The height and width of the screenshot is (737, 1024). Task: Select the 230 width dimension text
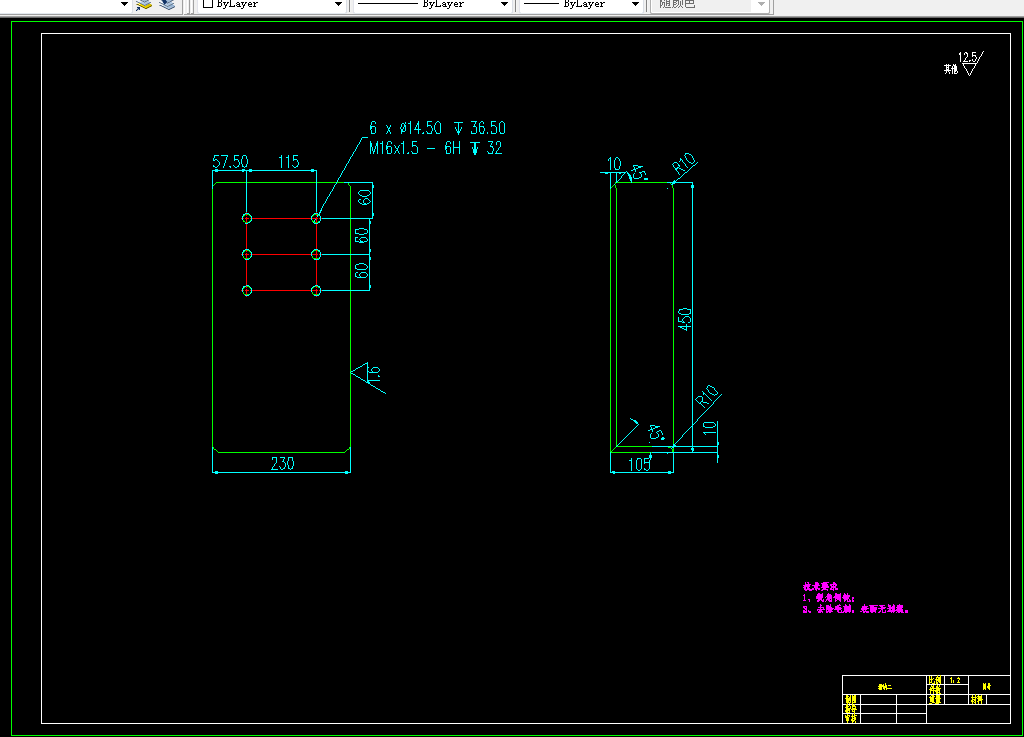tap(283, 463)
